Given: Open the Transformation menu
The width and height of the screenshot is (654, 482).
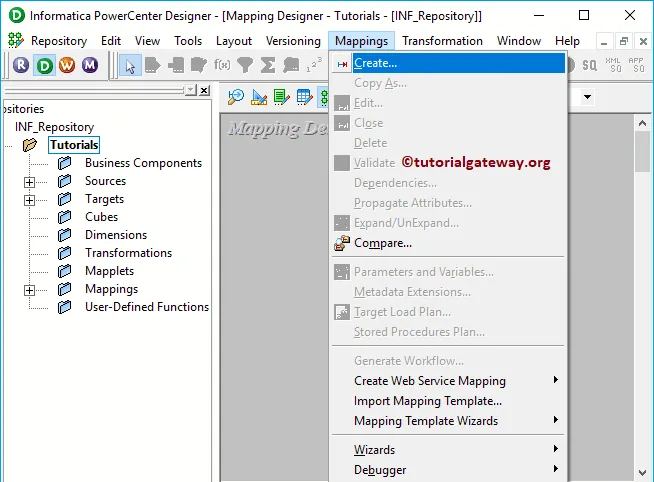Looking at the screenshot, I should click(442, 41).
